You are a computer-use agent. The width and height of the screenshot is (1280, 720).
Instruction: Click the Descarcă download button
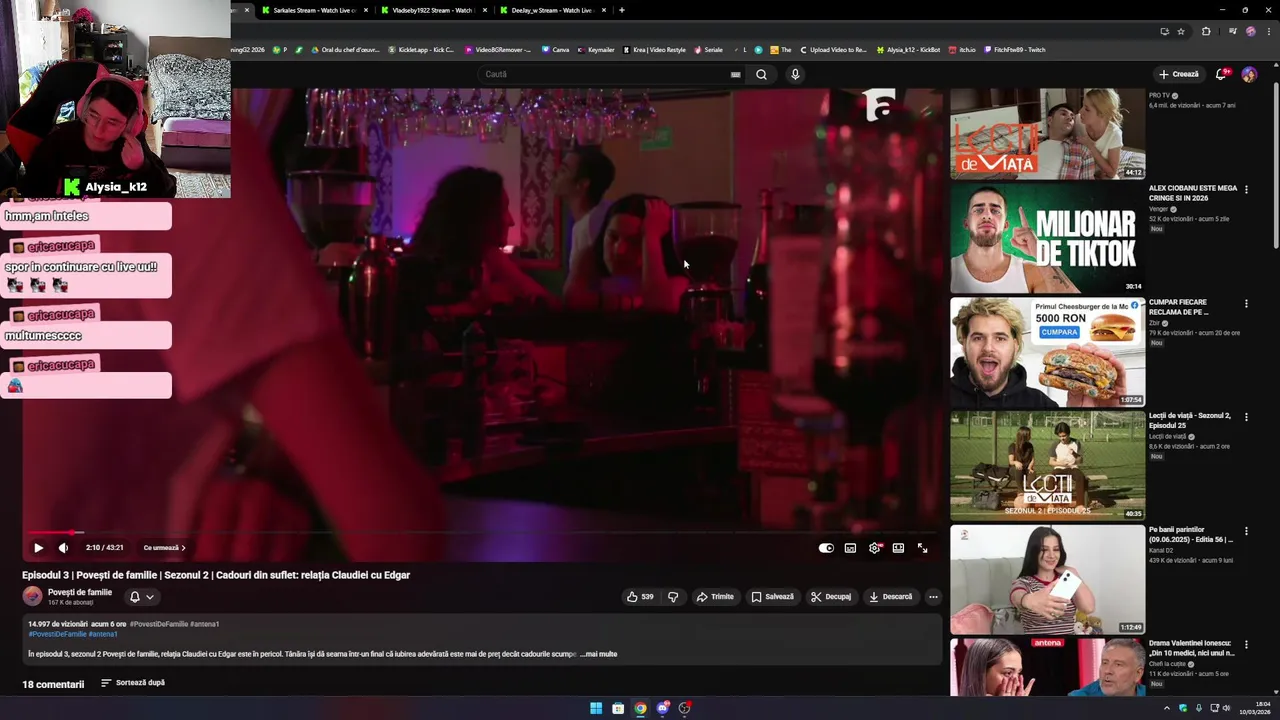(x=891, y=597)
